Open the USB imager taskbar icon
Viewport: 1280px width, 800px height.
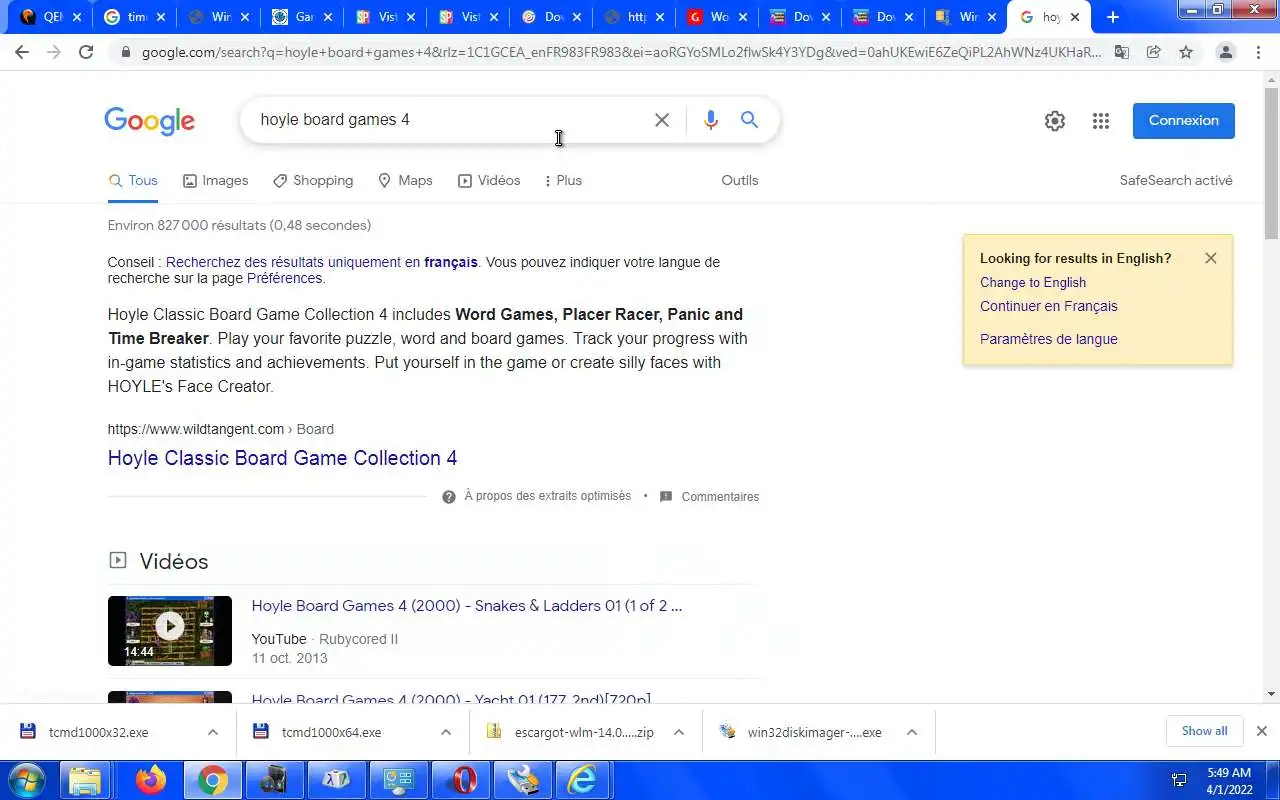(522, 780)
